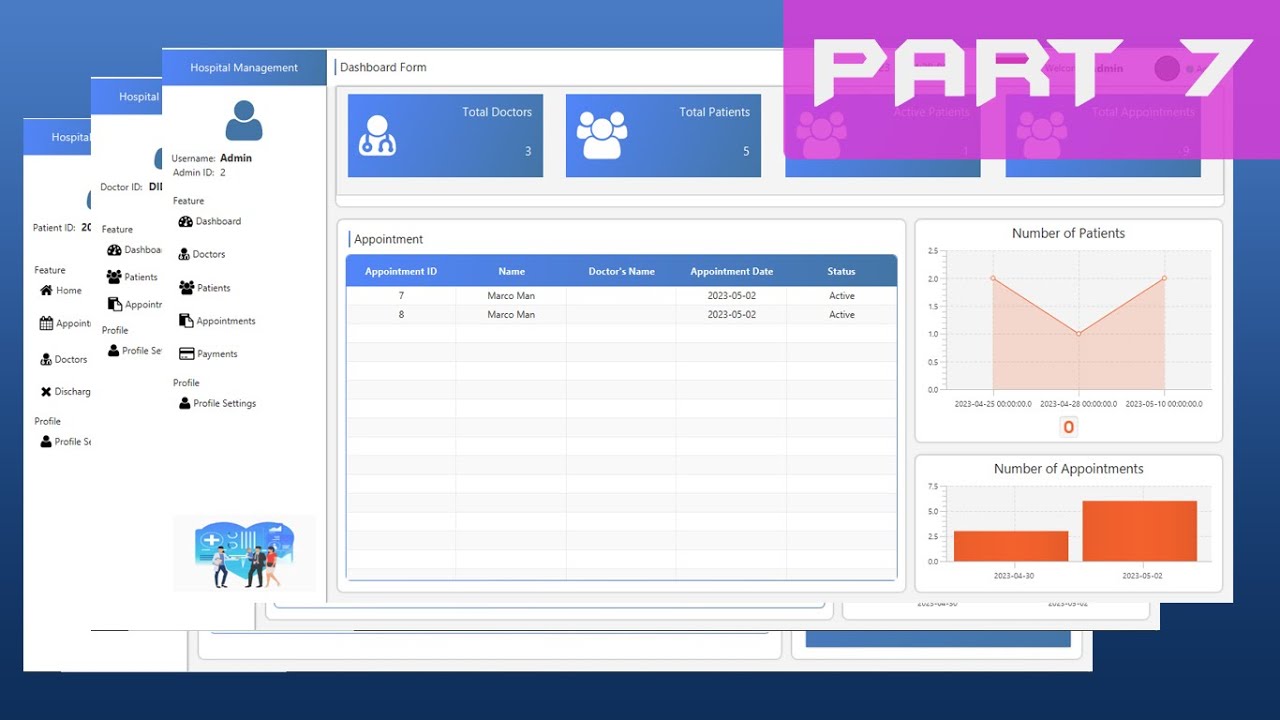
Task: Click the Doctor's Name column header
Action: click(621, 271)
